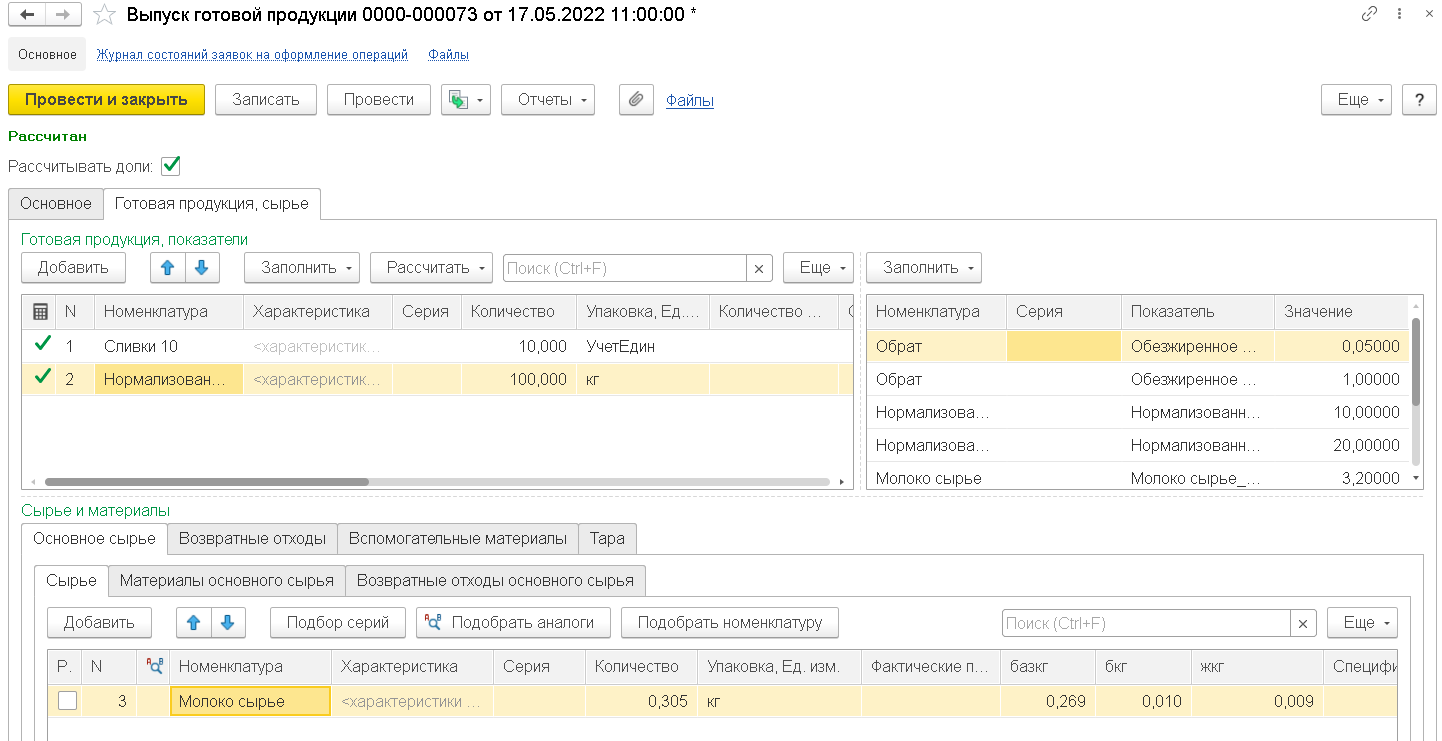Click the paperclip attachments icon

[x=636, y=100]
